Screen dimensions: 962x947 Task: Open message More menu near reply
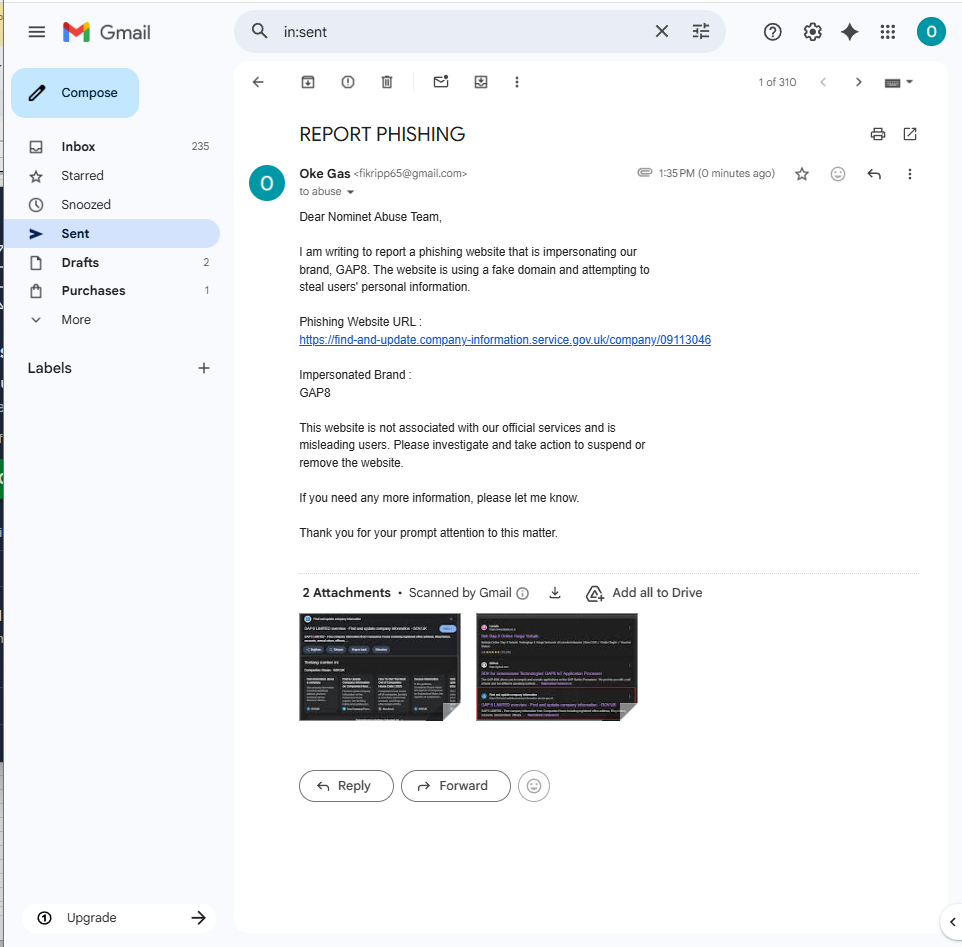pos(910,174)
